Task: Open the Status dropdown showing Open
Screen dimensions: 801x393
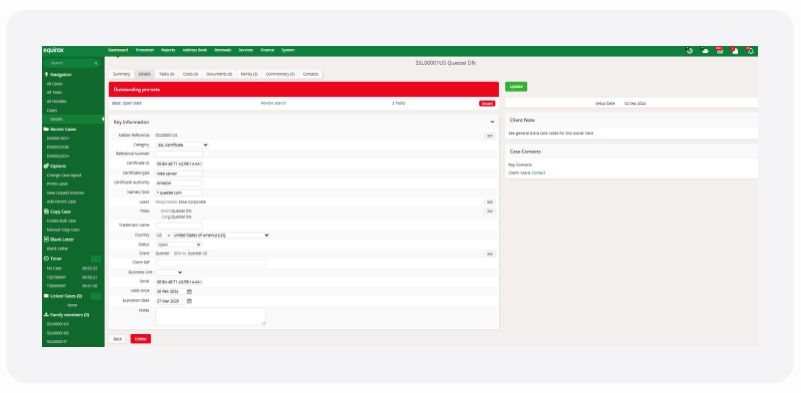Action: [178, 245]
